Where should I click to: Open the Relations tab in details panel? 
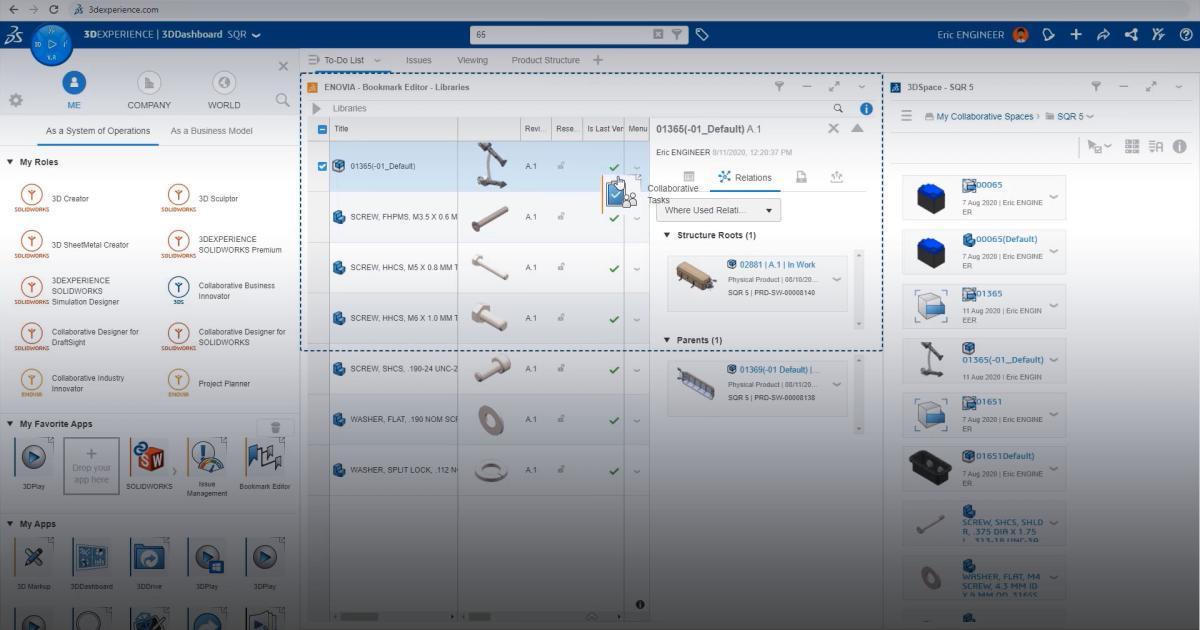click(745, 177)
